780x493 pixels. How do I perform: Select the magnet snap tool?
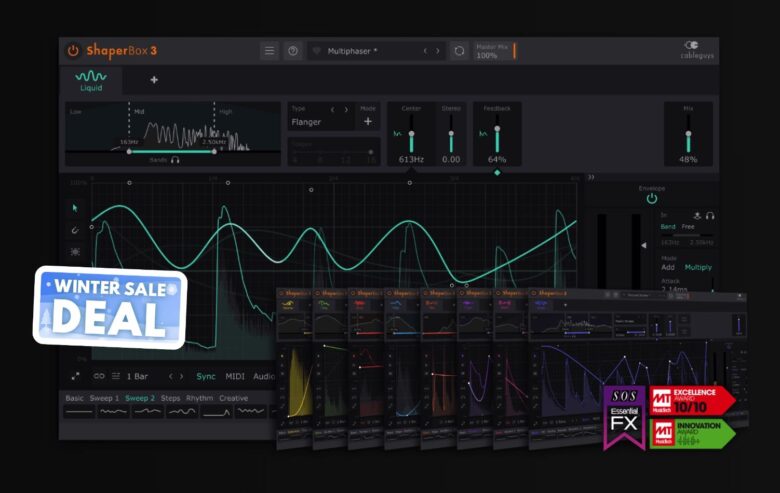click(75, 230)
